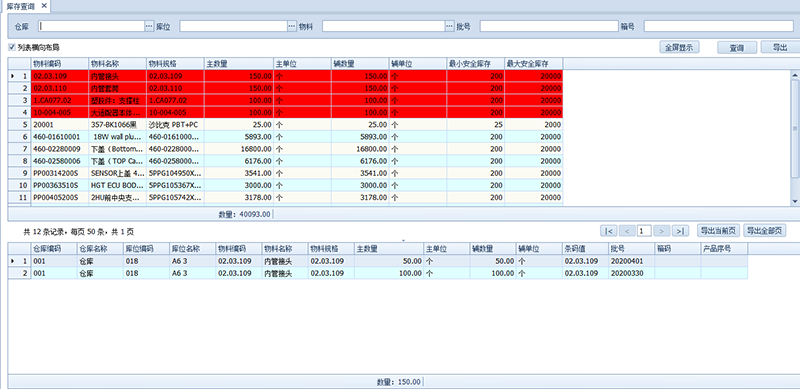Click the 最小安全库存 column header

(476, 63)
